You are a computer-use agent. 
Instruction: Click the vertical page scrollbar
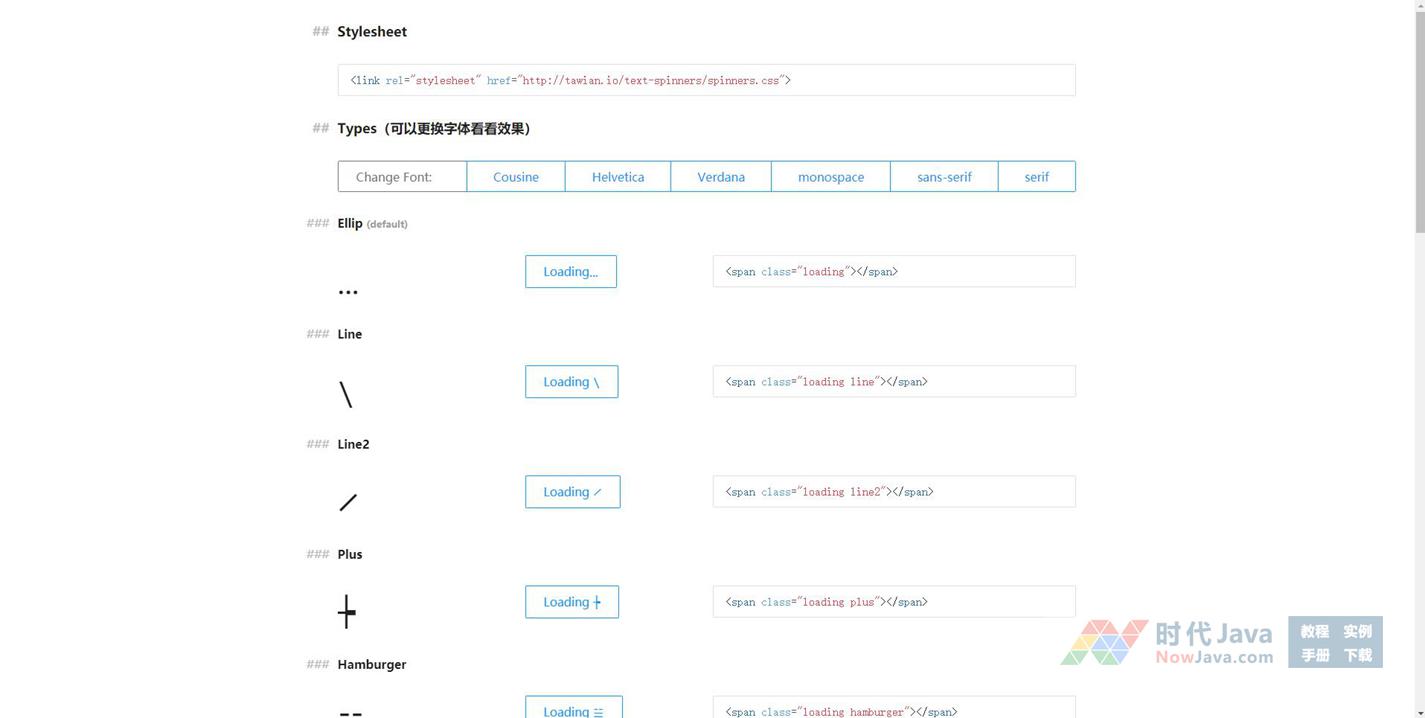click(x=1419, y=120)
